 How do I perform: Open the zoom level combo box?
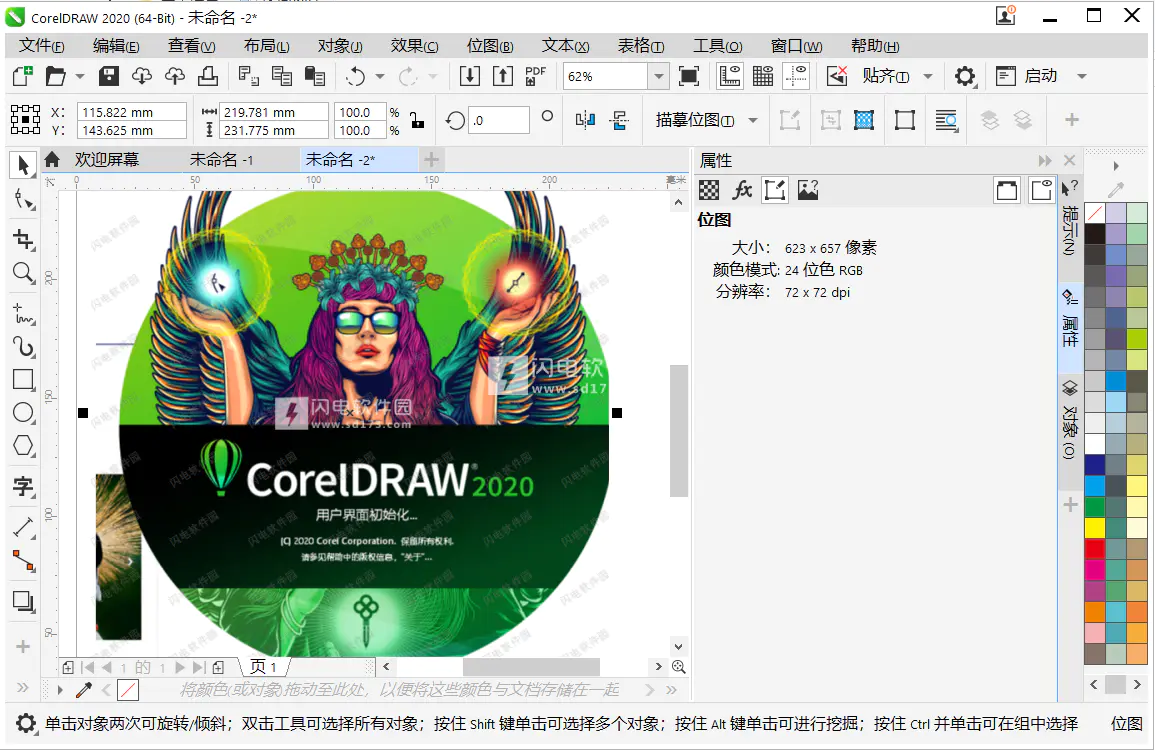tap(657, 75)
